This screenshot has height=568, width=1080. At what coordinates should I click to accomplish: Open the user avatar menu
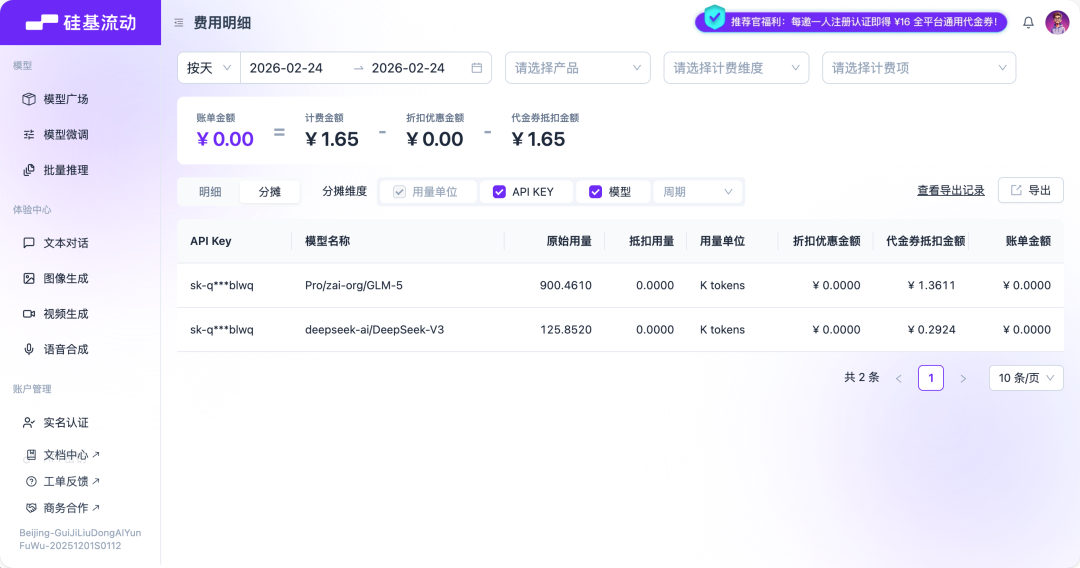tap(1057, 22)
